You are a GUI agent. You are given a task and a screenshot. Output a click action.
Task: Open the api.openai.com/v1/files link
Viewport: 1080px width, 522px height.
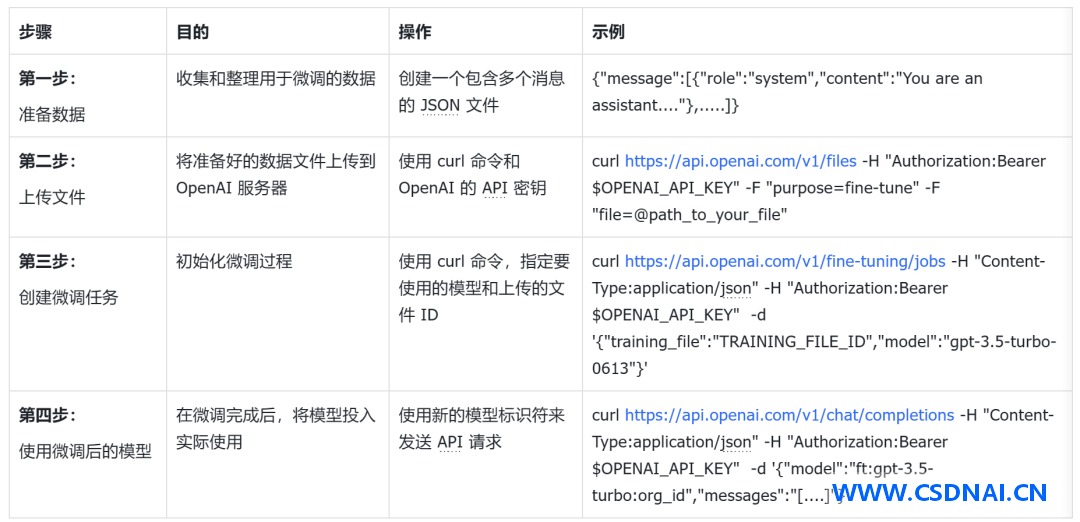pos(740,161)
